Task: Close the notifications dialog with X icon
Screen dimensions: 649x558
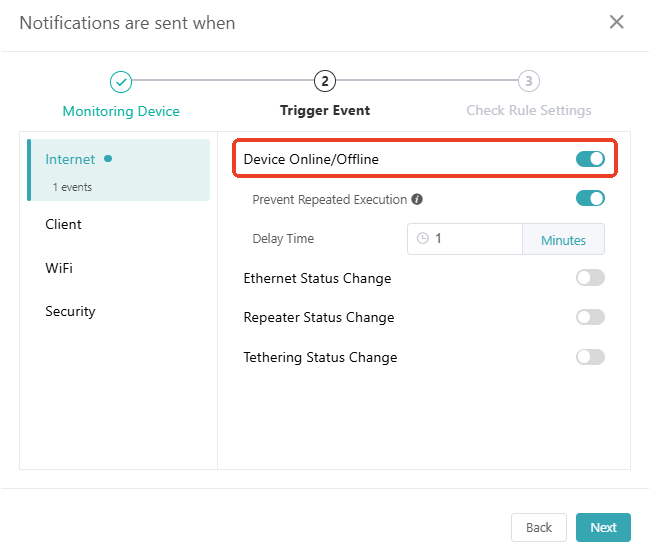Action: [616, 22]
